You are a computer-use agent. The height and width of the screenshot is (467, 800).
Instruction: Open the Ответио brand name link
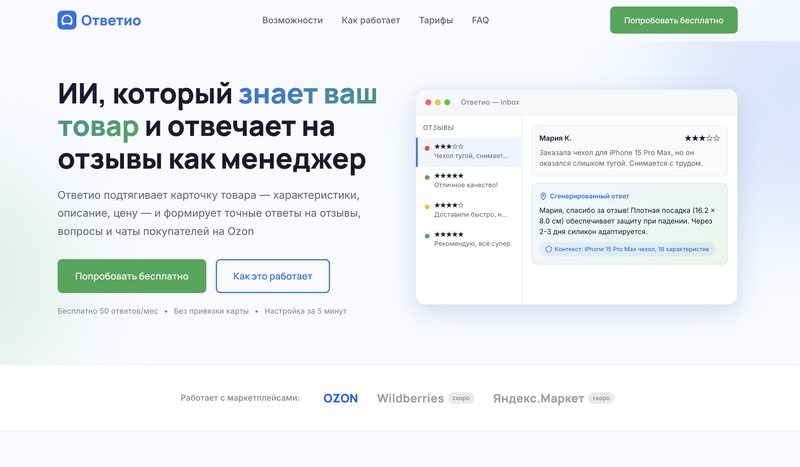pos(111,20)
